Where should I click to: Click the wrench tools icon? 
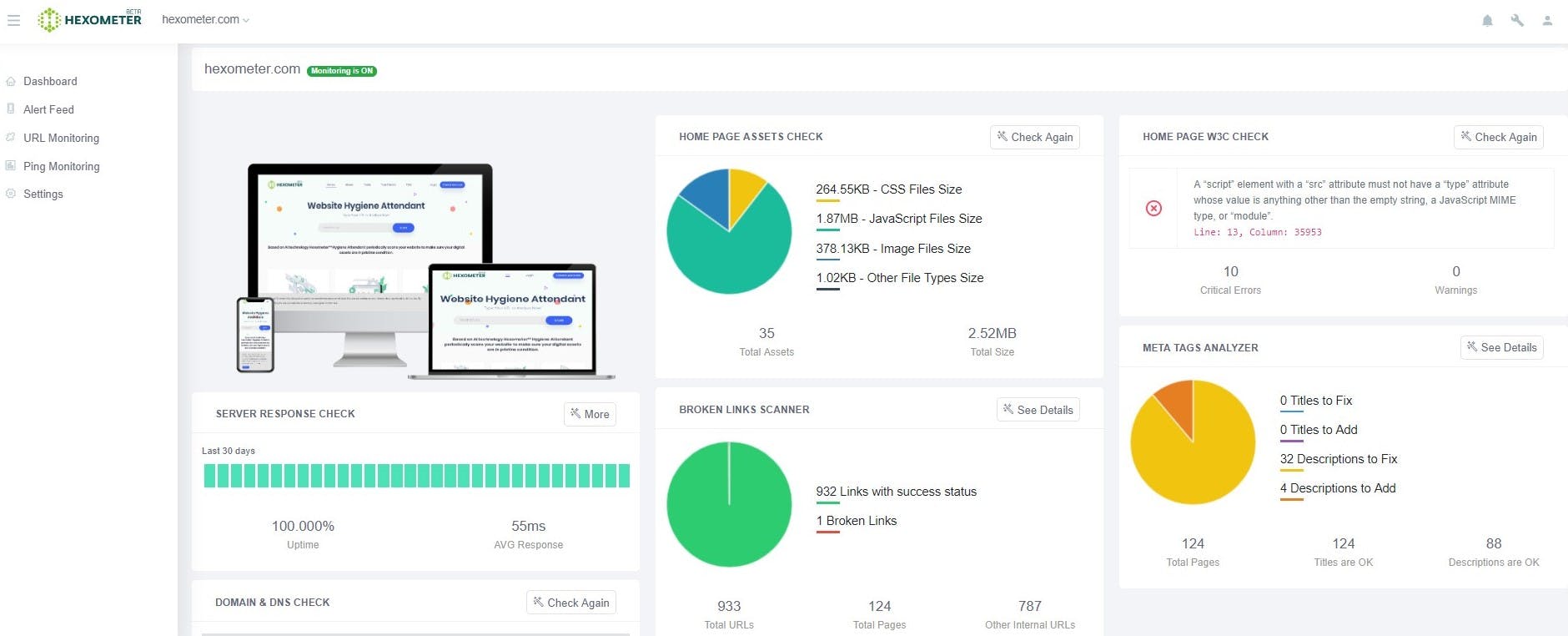point(1517,20)
